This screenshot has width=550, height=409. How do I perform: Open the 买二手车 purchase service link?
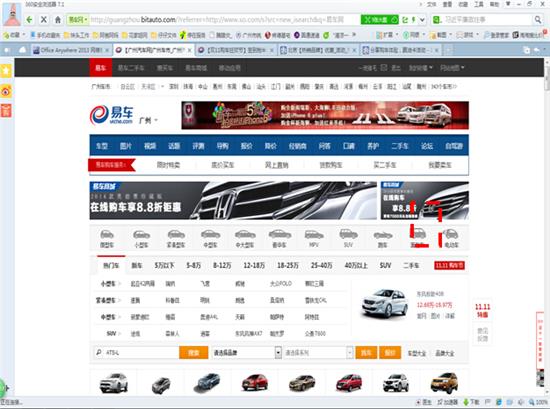[385, 165]
